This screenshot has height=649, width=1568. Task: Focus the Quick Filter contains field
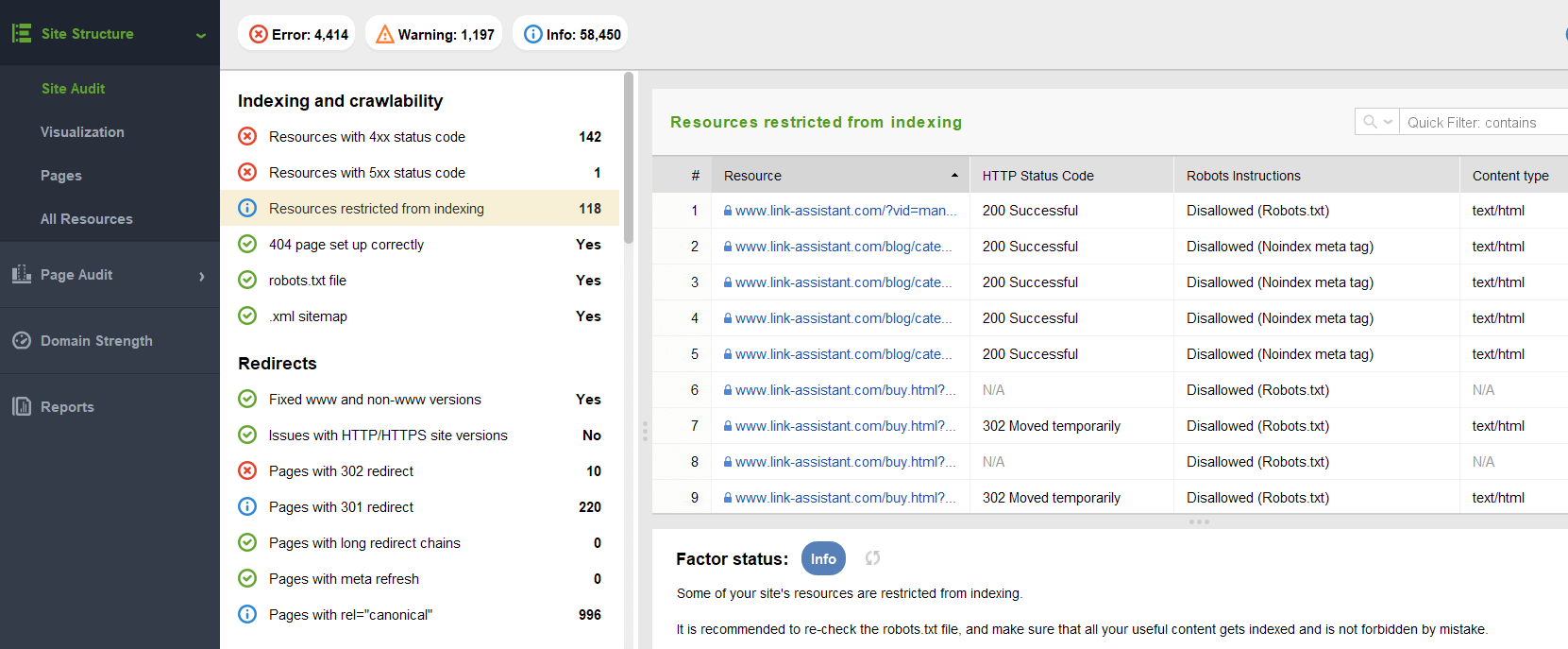point(1484,122)
